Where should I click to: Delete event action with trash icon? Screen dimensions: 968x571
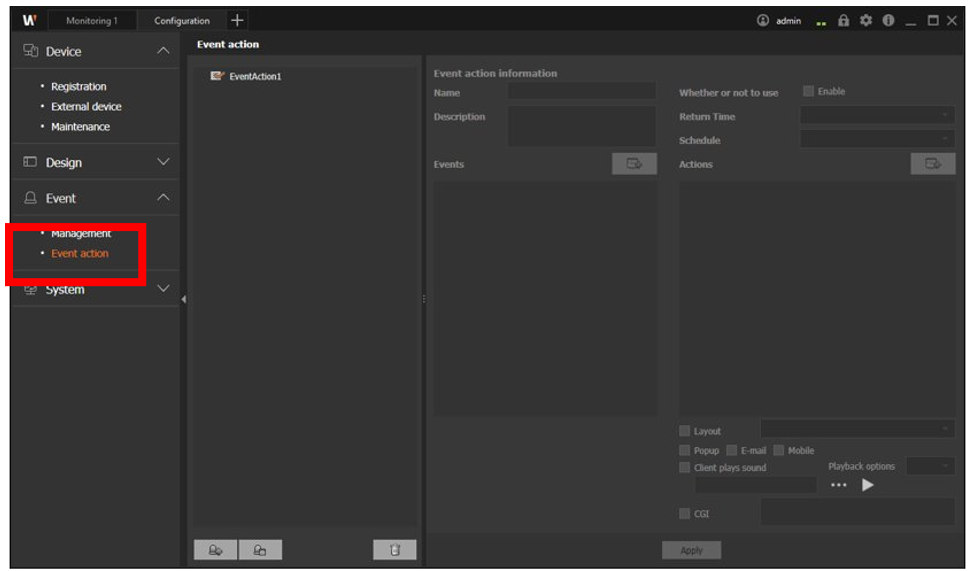click(394, 549)
